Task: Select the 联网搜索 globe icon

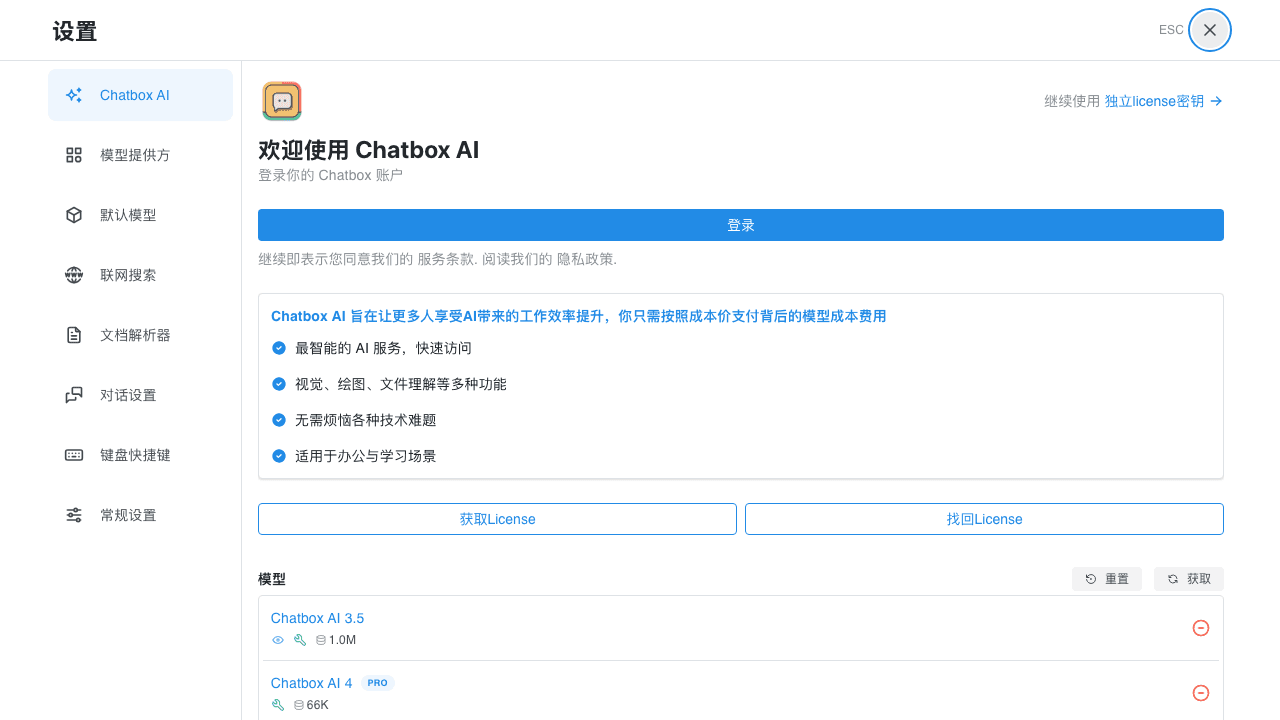Action: click(73, 274)
